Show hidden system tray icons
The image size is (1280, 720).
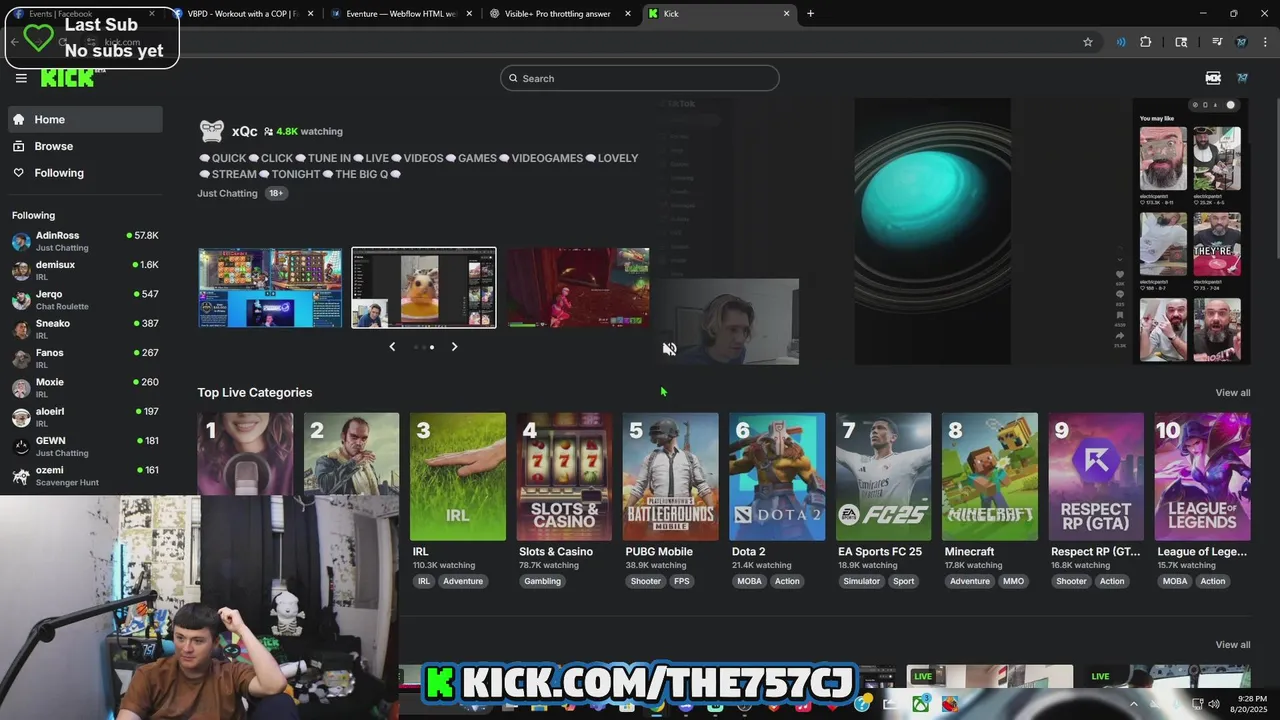coord(1133,704)
